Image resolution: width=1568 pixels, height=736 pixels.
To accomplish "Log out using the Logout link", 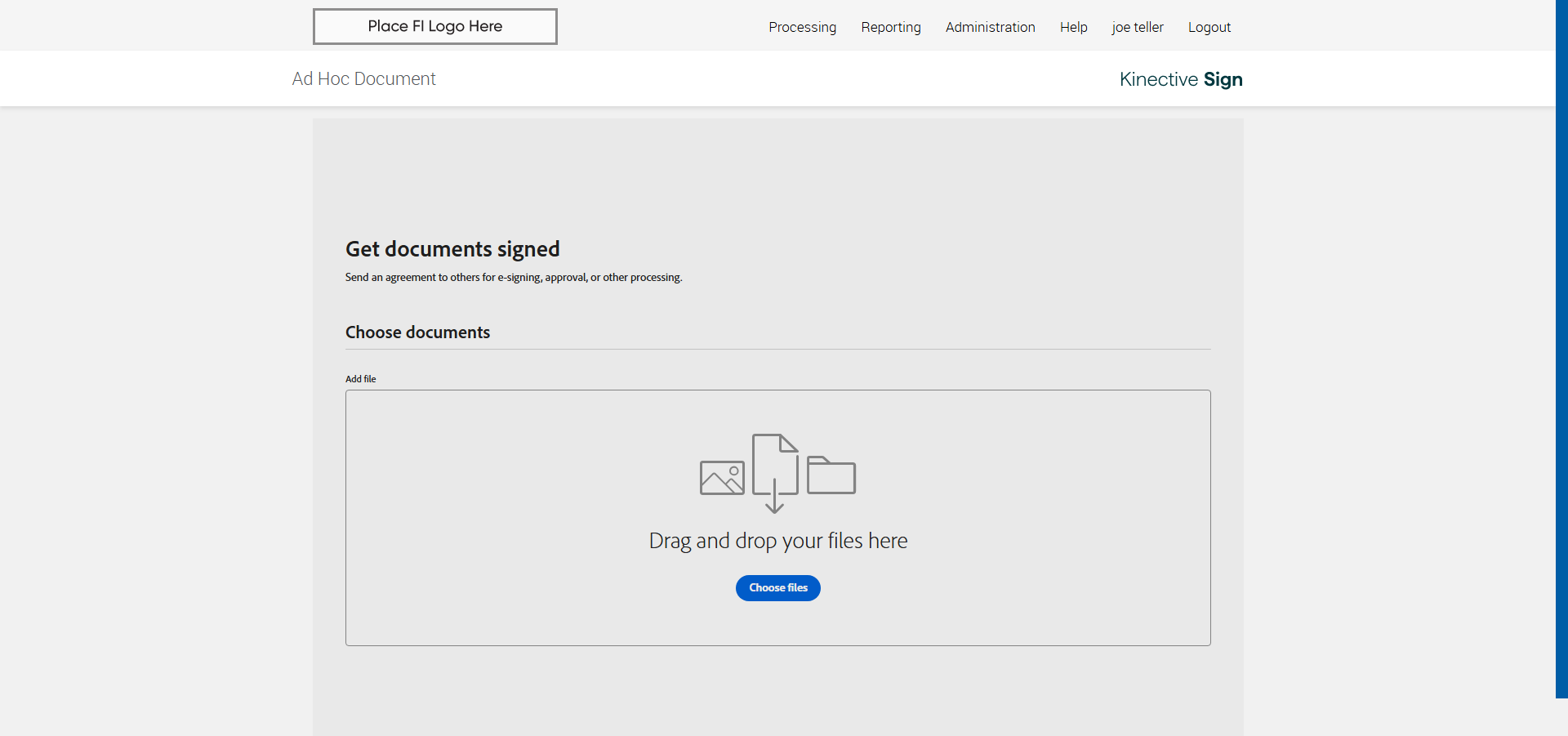I will coord(1209,27).
